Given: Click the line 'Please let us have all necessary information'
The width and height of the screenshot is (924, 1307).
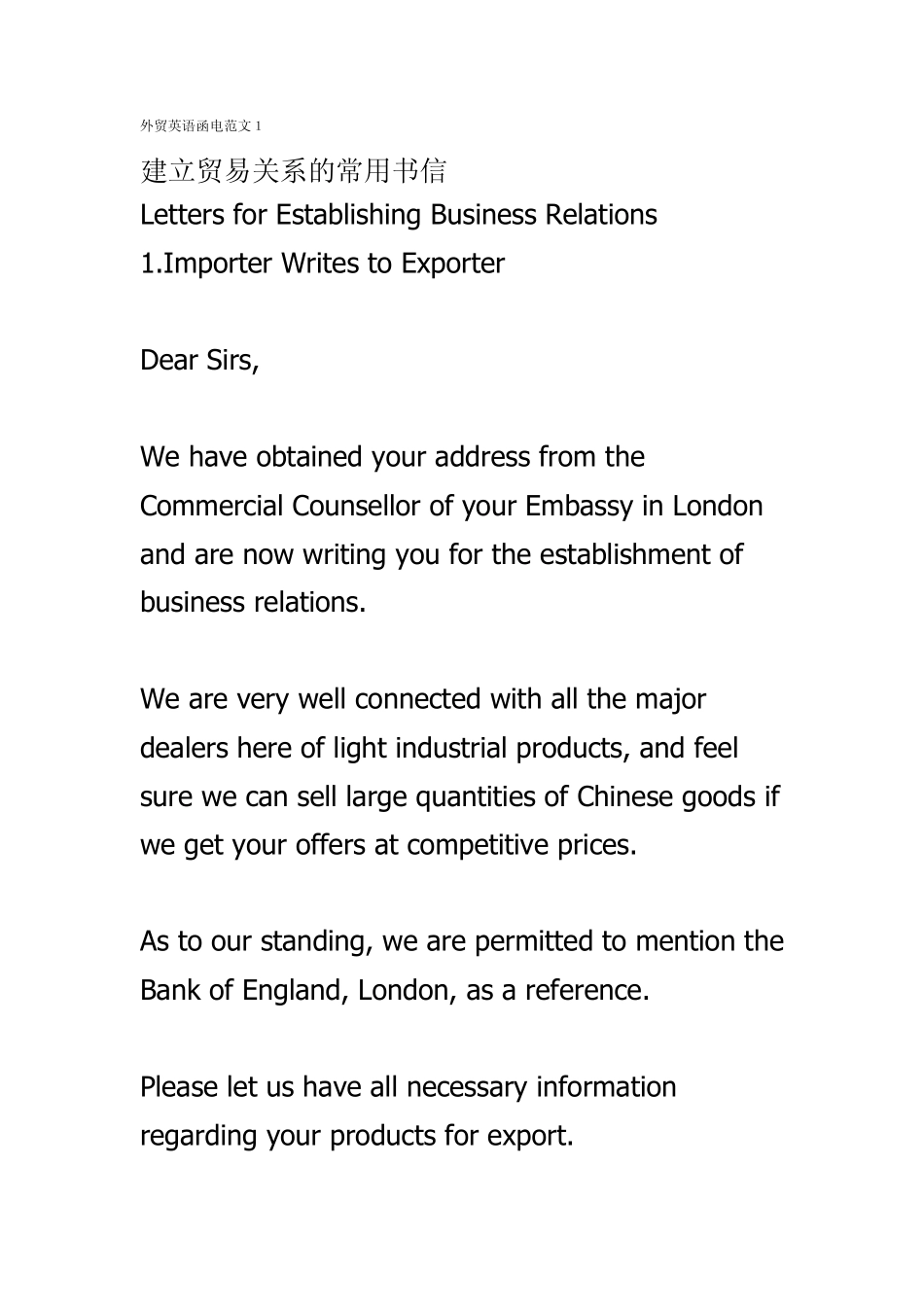Looking at the screenshot, I should (408, 1086).
